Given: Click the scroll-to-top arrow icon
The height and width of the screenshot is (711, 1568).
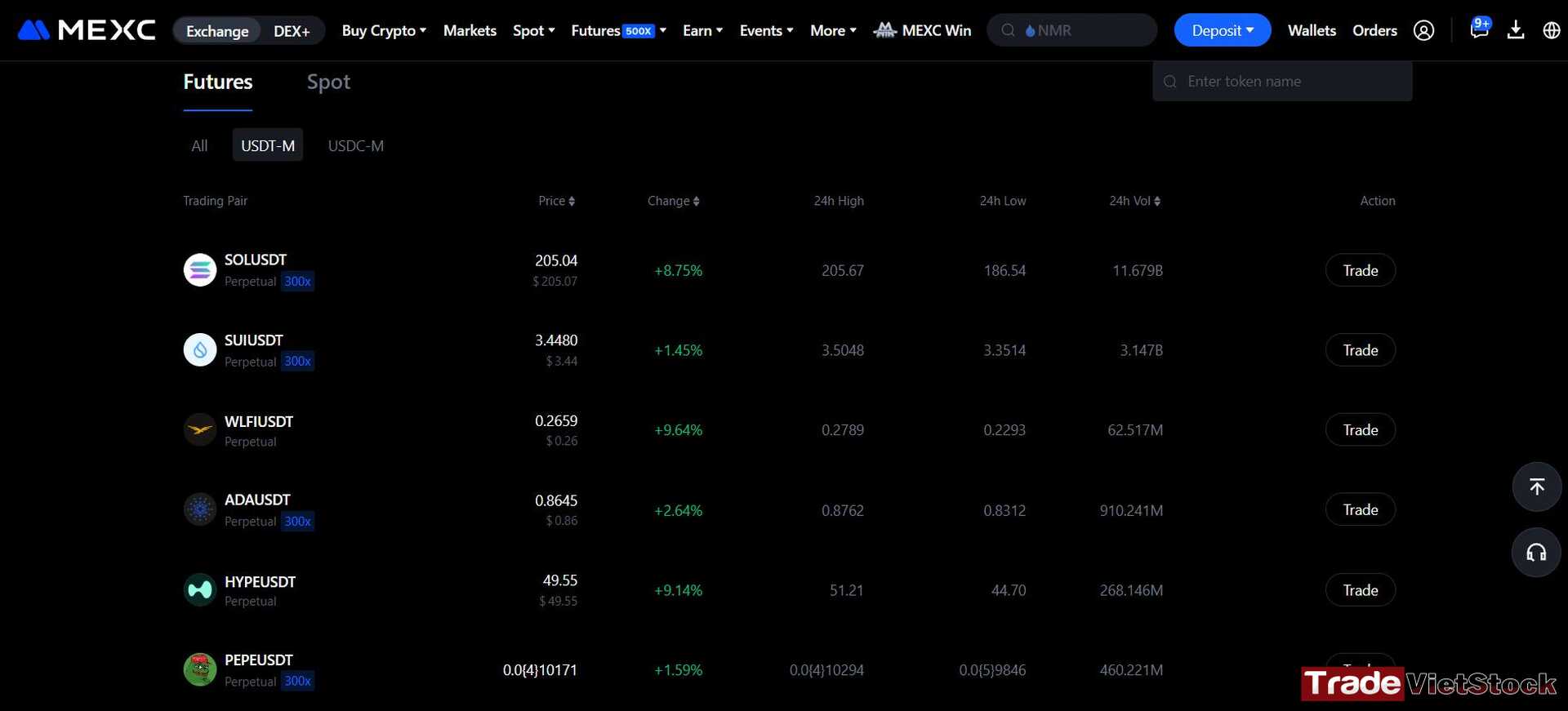Looking at the screenshot, I should pyautogui.click(x=1537, y=487).
